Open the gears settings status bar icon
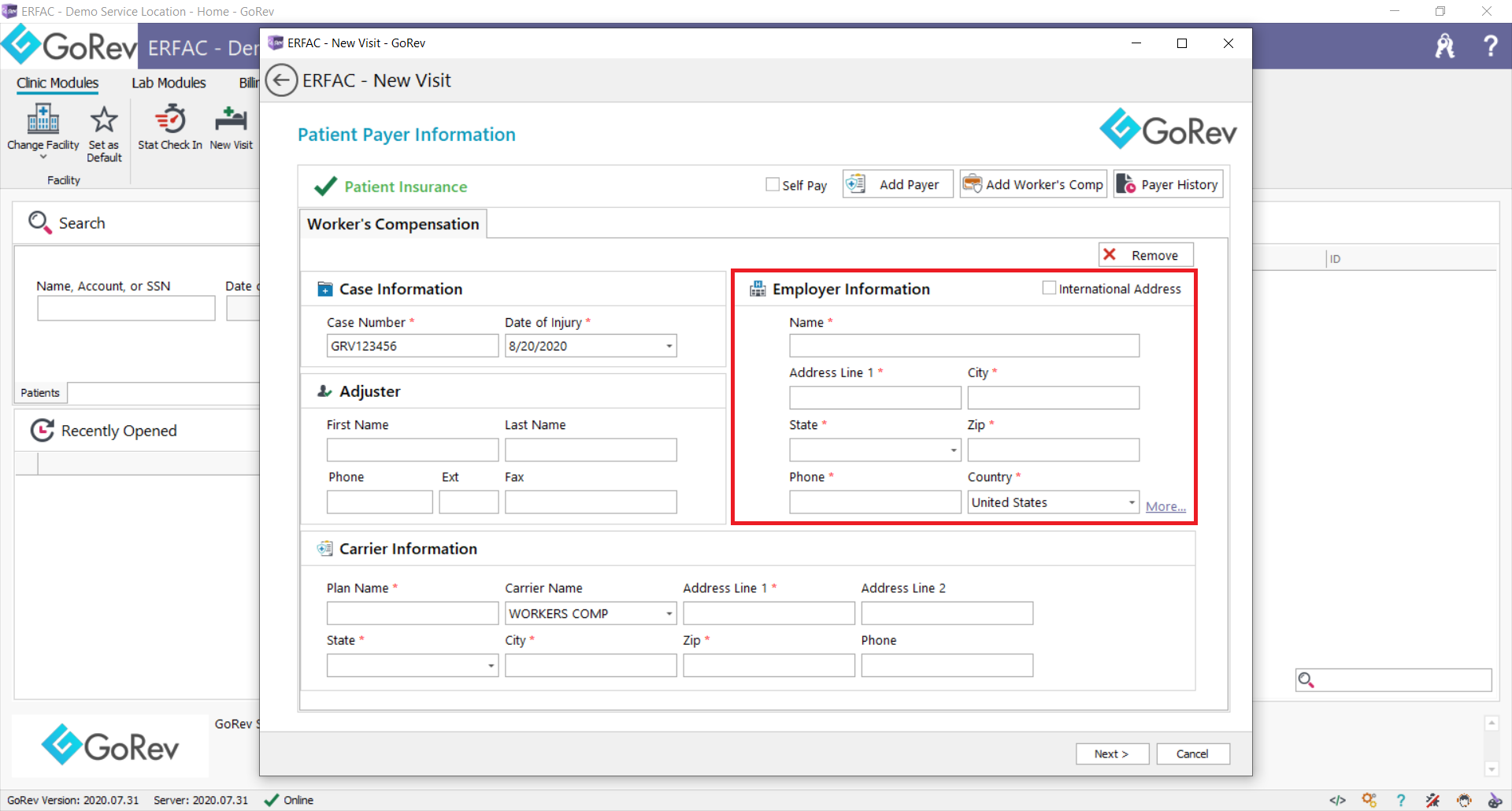Image resolution: width=1512 pixels, height=811 pixels. pos(1369,801)
